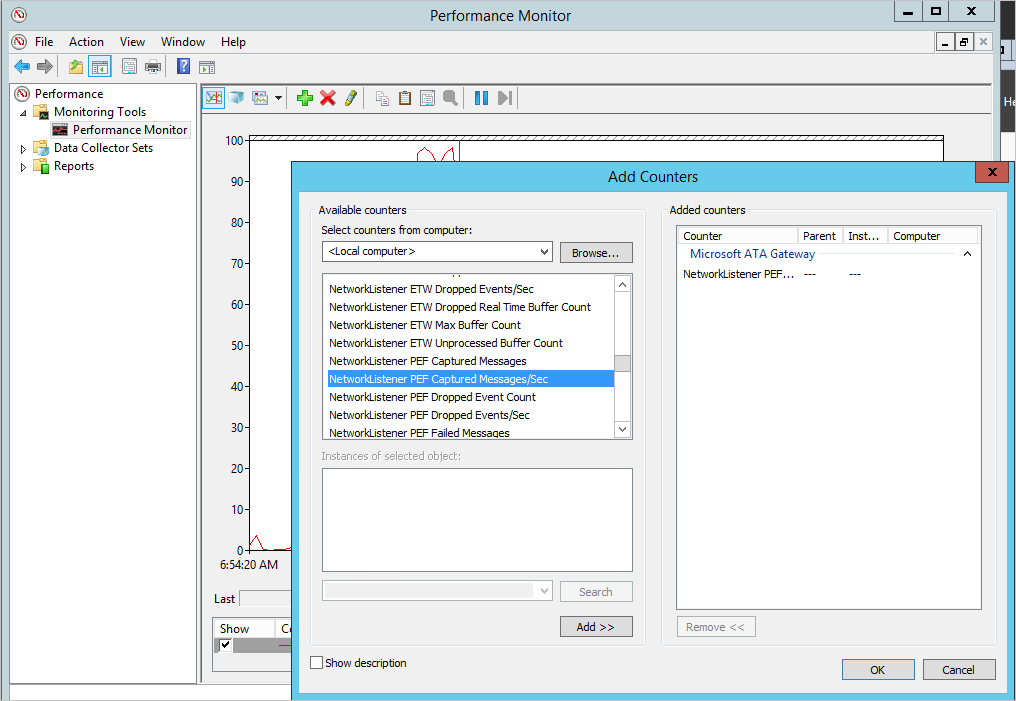Click red X Delete counter icon
Image resolution: width=1016 pixels, height=701 pixels.
coord(328,98)
